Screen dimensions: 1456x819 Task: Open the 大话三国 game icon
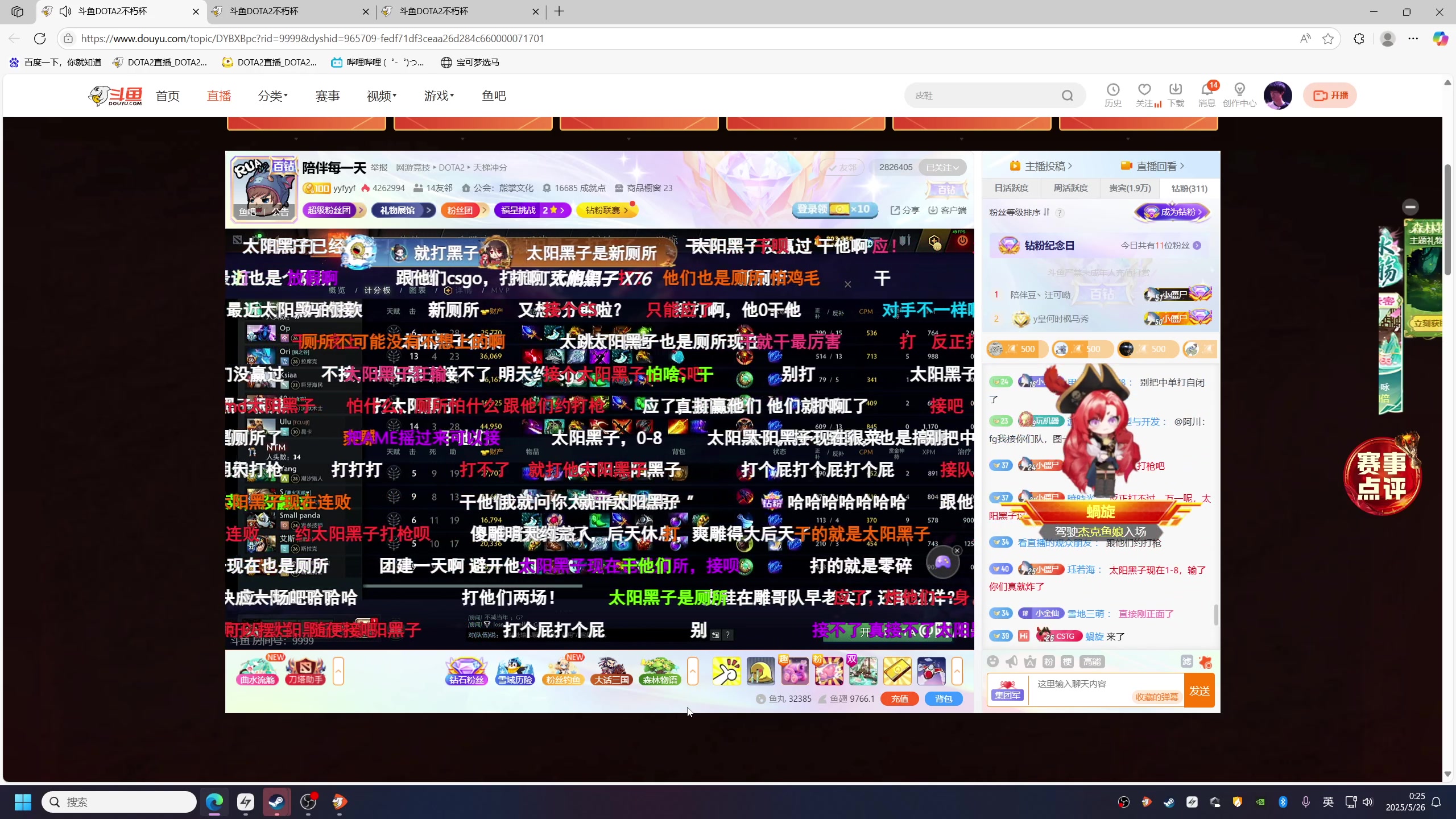611,672
